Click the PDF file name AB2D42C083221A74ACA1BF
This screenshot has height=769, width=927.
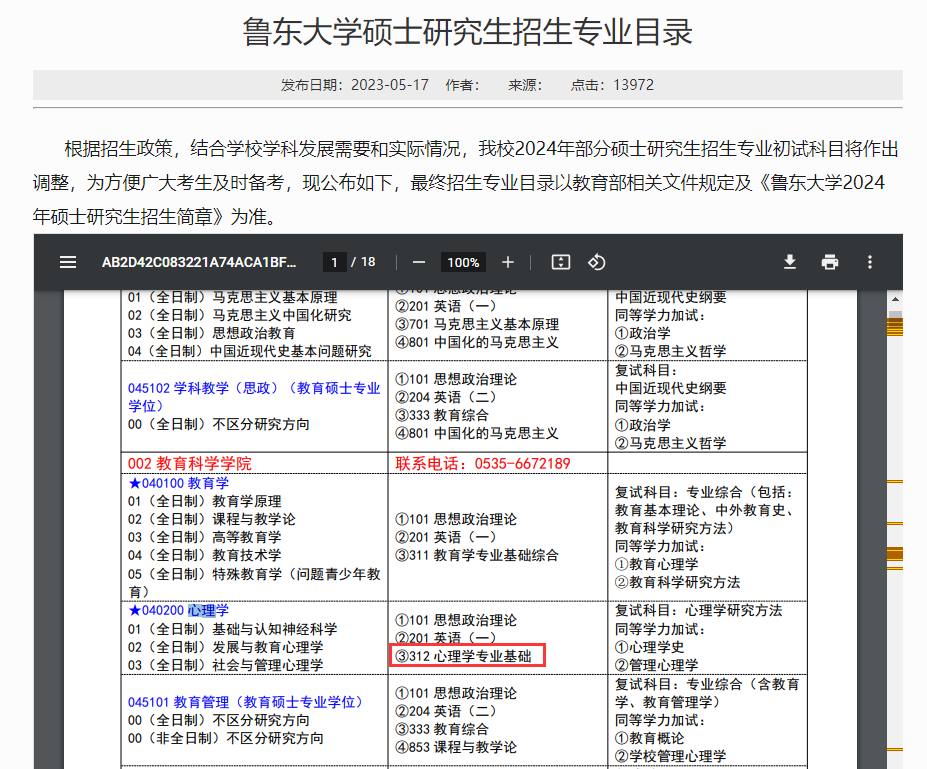pos(199,262)
